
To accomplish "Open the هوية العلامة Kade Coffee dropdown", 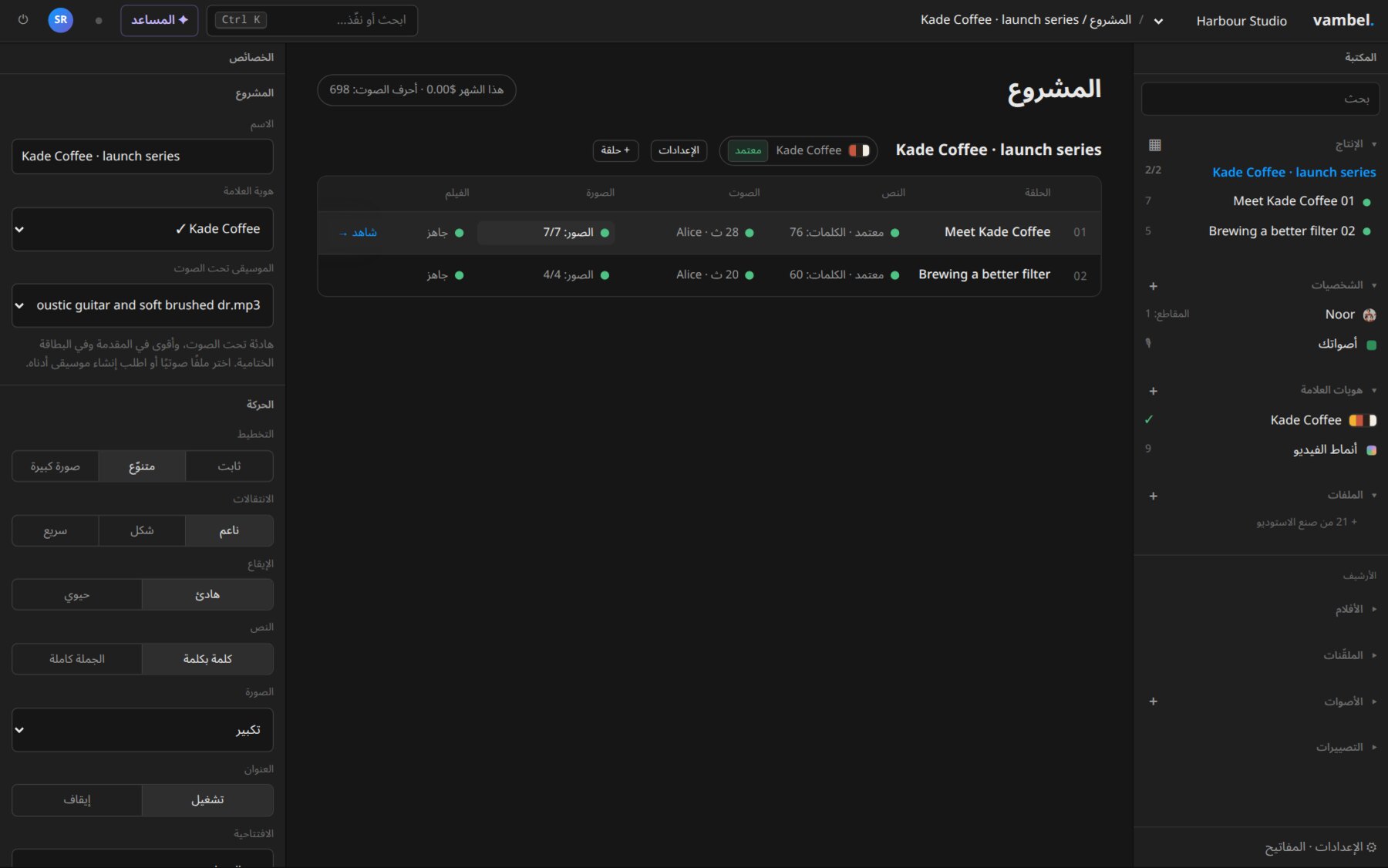I will (x=143, y=229).
